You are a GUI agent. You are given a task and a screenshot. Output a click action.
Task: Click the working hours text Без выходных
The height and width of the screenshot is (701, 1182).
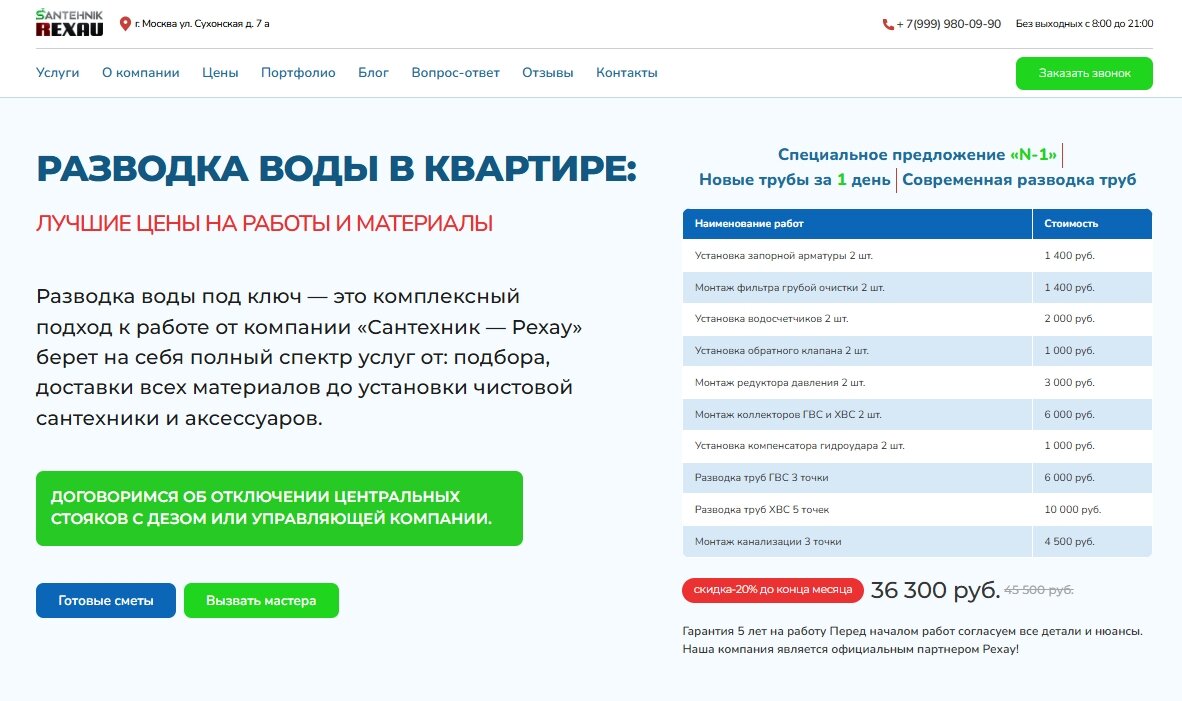pyautogui.click(x=1084, y=24)
